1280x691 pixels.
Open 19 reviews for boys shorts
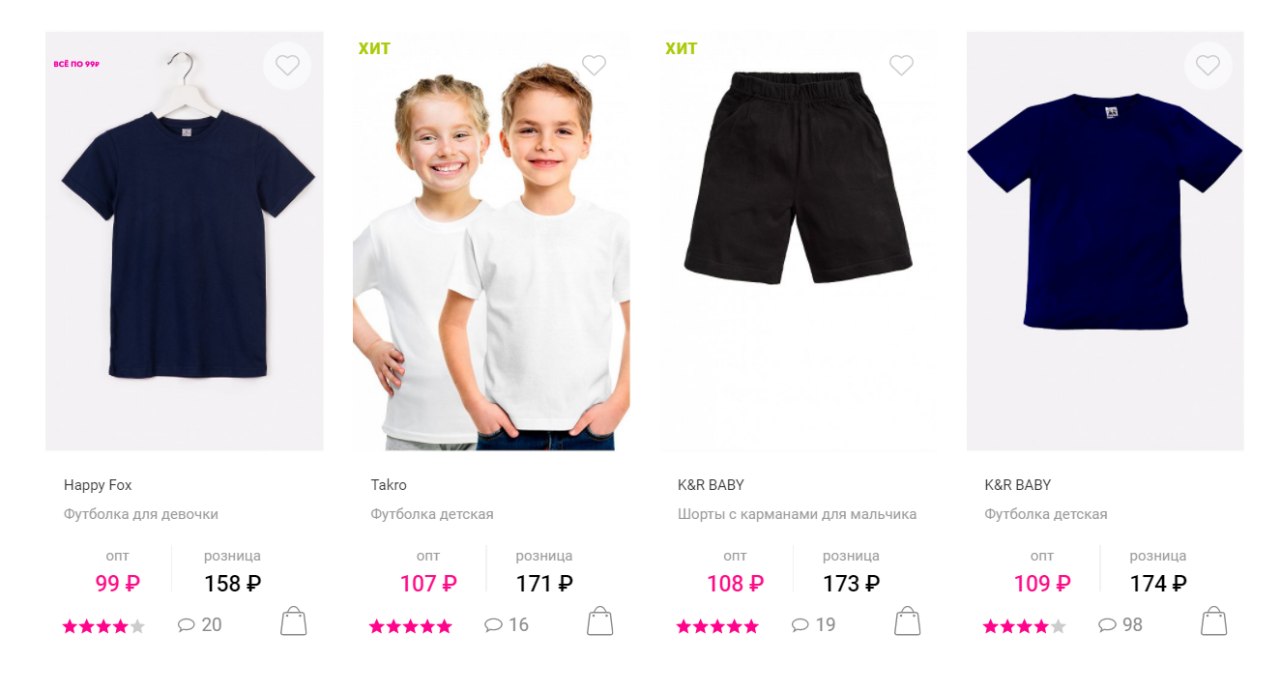(x=814, y=625)
